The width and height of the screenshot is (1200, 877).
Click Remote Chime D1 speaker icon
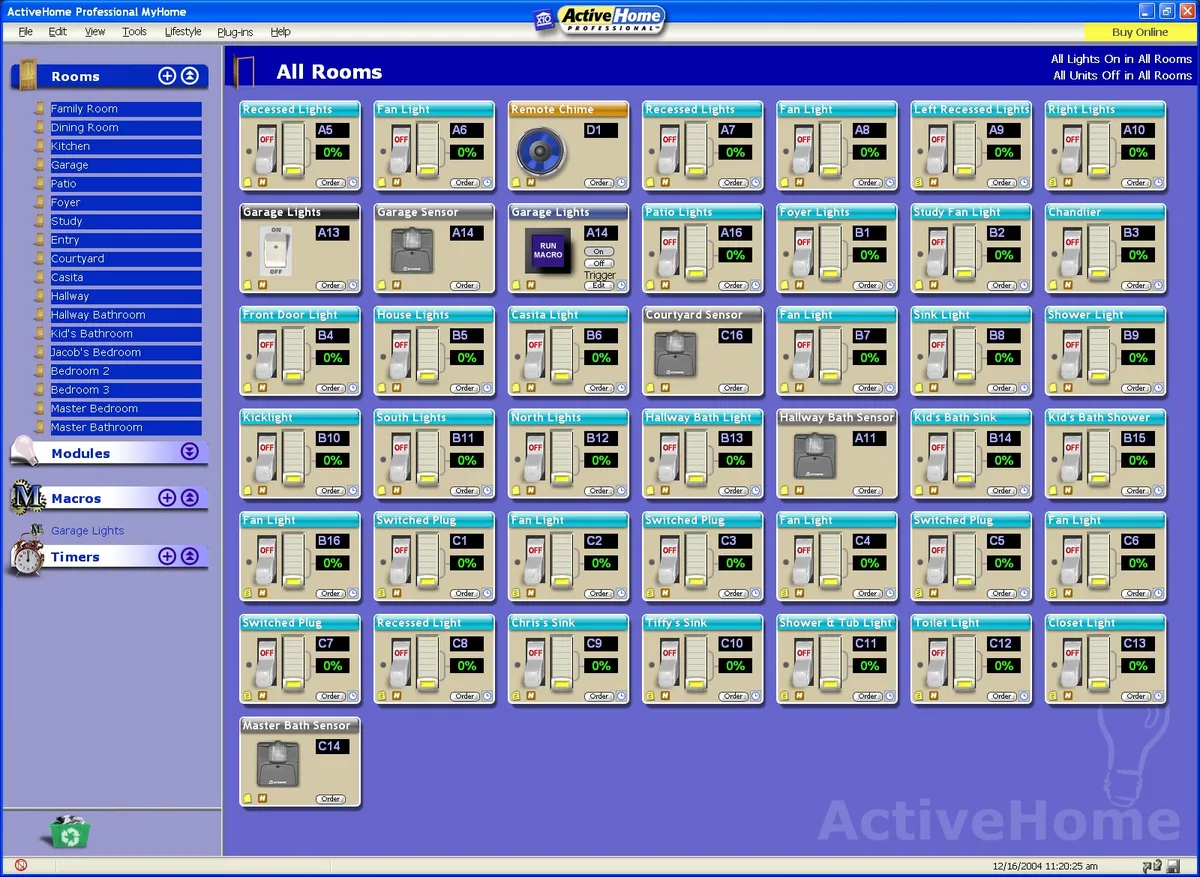pyautogui.click(x=540, y=152)
